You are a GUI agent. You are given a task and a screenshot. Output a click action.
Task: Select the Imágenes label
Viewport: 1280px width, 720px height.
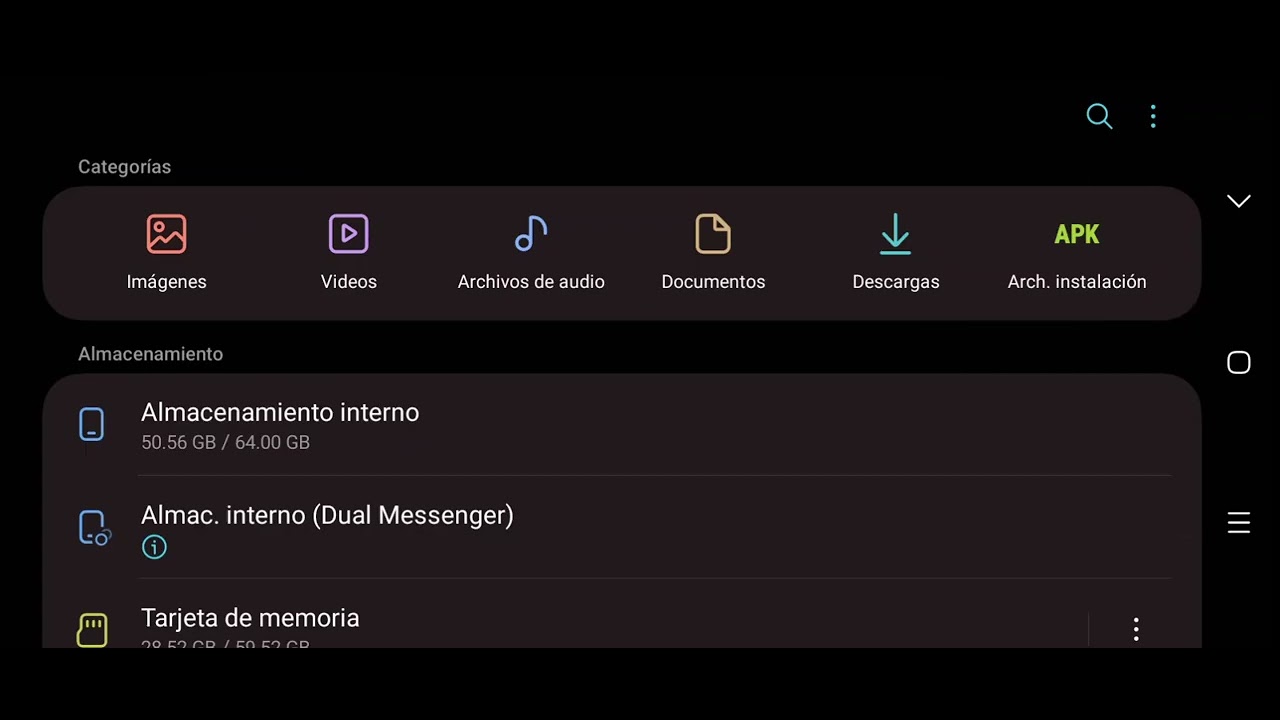[166, 282]
